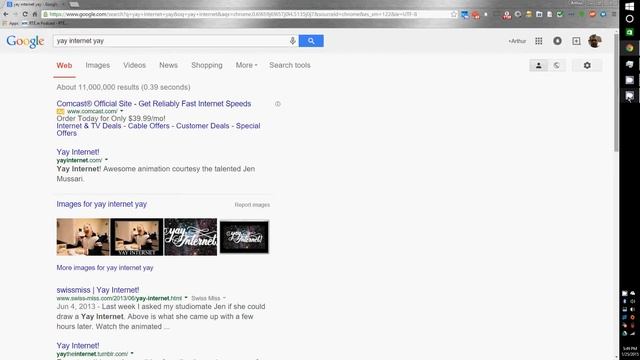Switch to global results globe toggle
This screenshot has height=360, width=640.
[557, 65]
